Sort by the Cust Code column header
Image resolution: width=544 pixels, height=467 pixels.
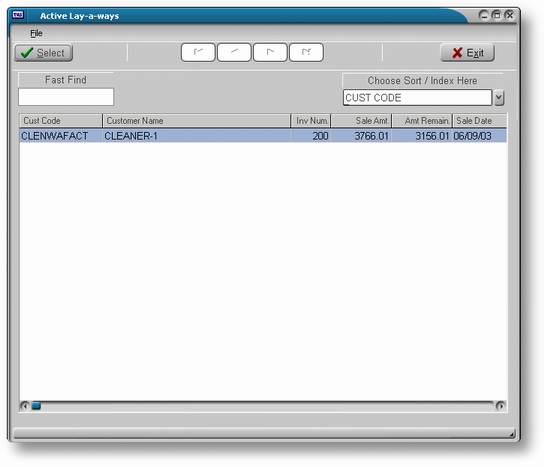pyautogui.click(x=61, y=121)
